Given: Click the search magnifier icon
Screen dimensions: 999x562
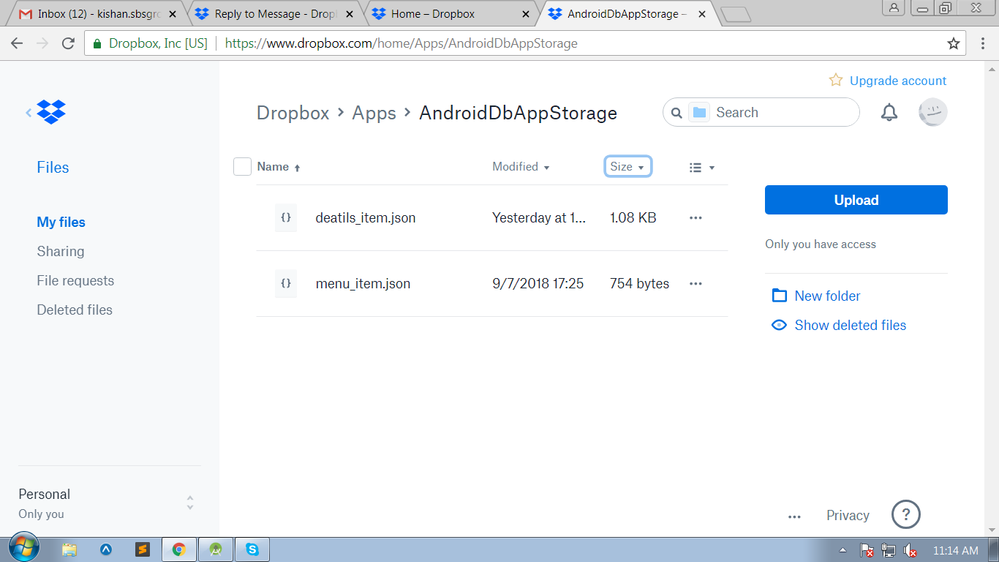Looking at the screenshot, I should point(677,113).
